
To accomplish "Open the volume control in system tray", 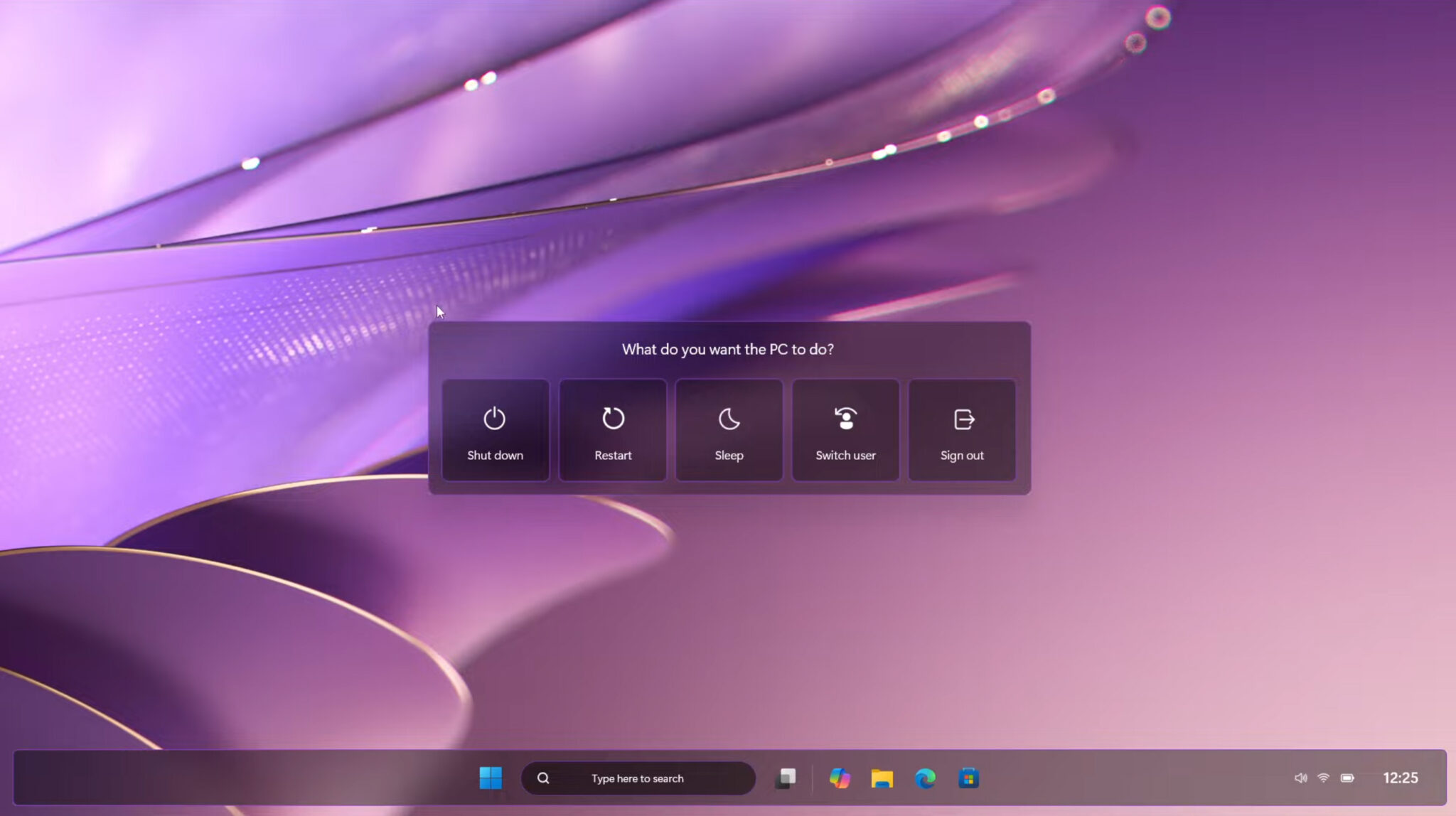I will point(1300,777).
